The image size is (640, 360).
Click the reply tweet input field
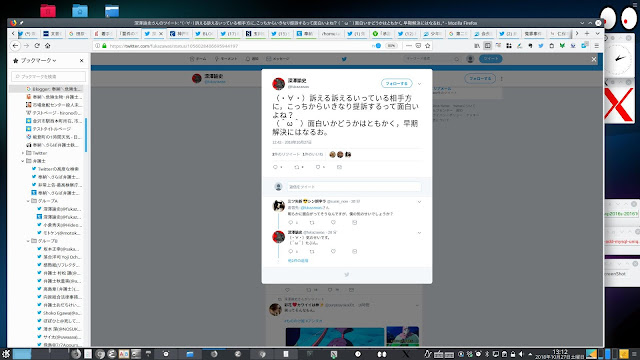pyautogui.click(x=353, y=187)
